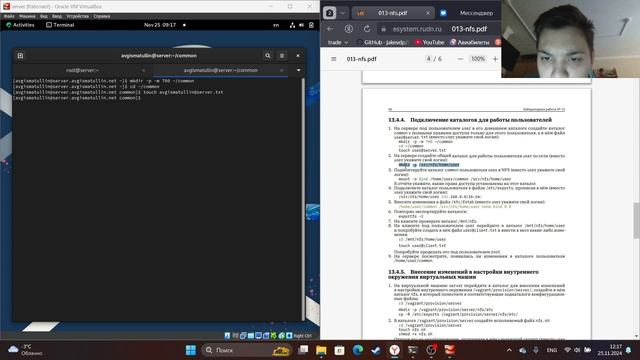Screen dimensions: 640x360
Task: Select the 013-nfs.pdf browser tab
Action: (x=392, y=13)
